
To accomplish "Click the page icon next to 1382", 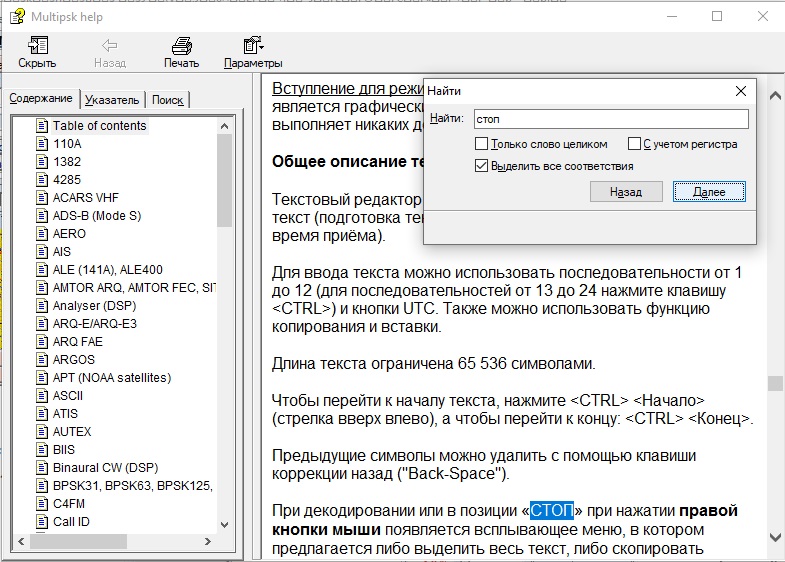I will point(43,162).
